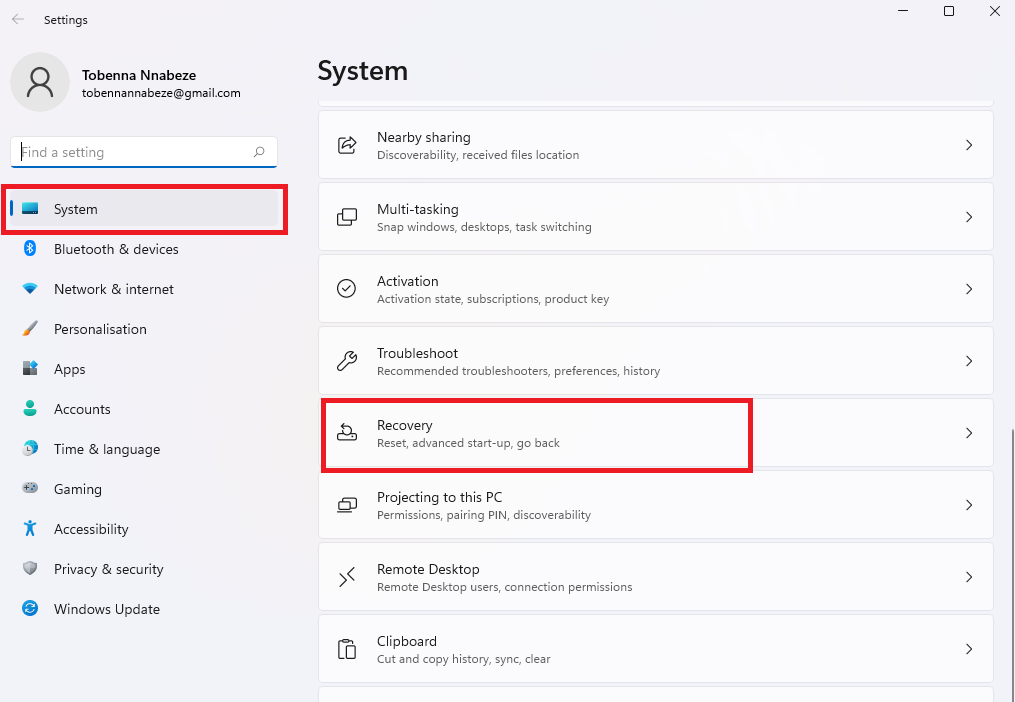
Task: Click the search magnifier icon
Action: pos(259,152)
